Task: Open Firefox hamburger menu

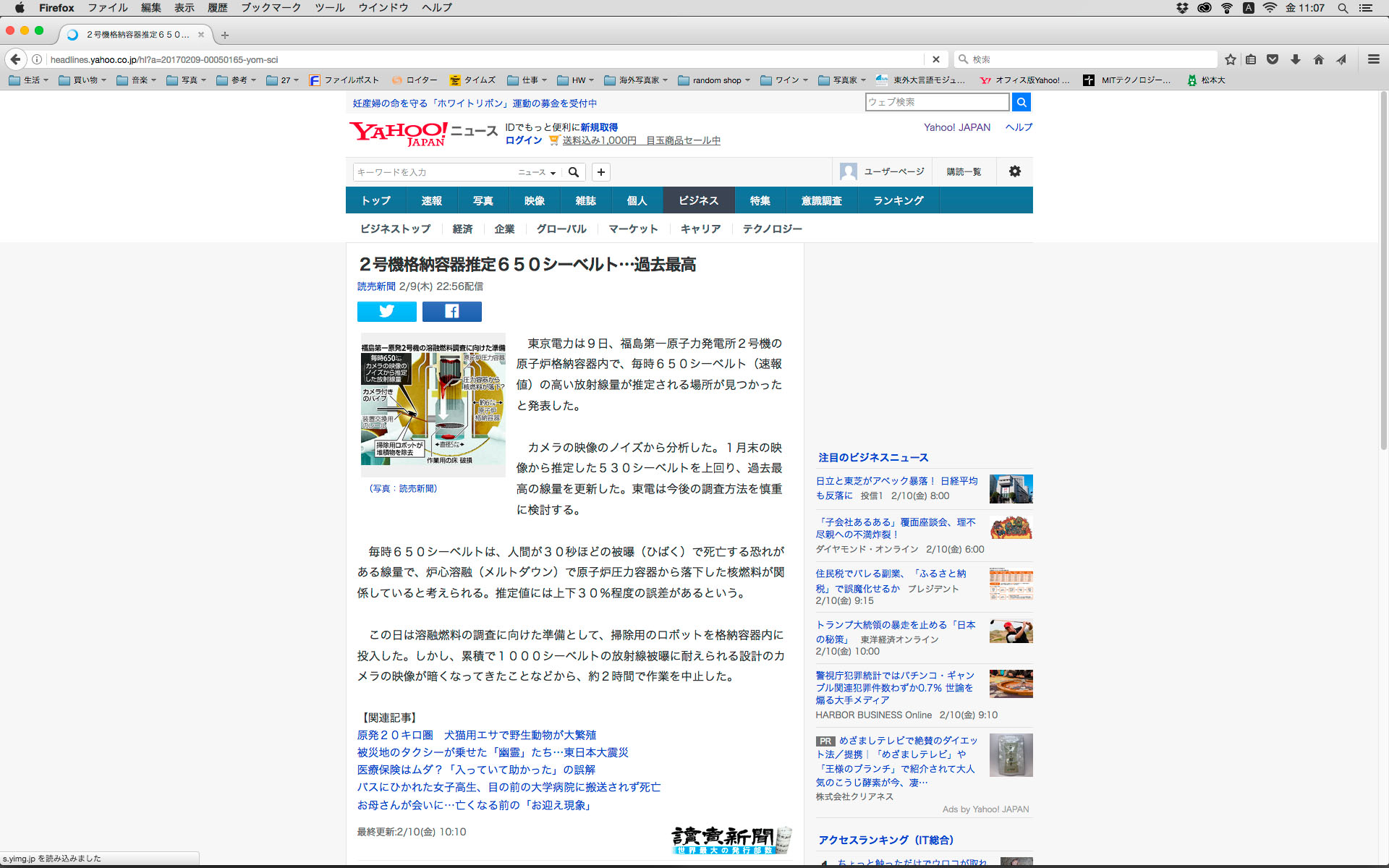Action: pos(1373,59)
